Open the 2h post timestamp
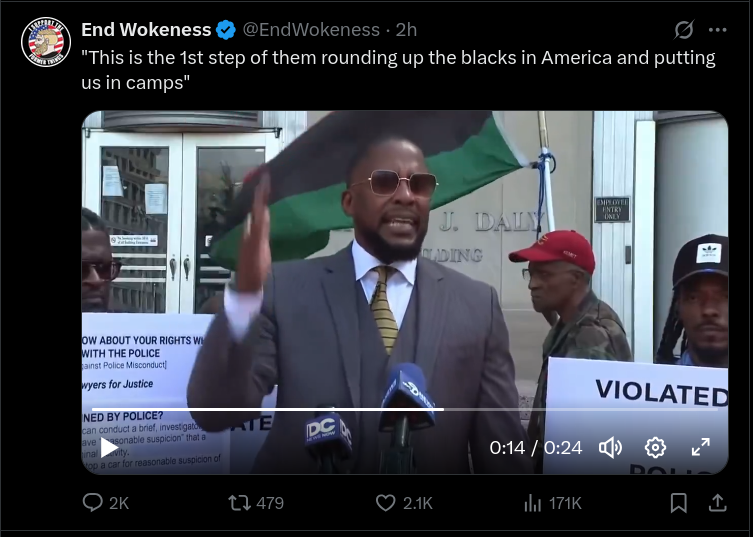The image size is (753, 537). pyautogui.click(x=406, y=30)
